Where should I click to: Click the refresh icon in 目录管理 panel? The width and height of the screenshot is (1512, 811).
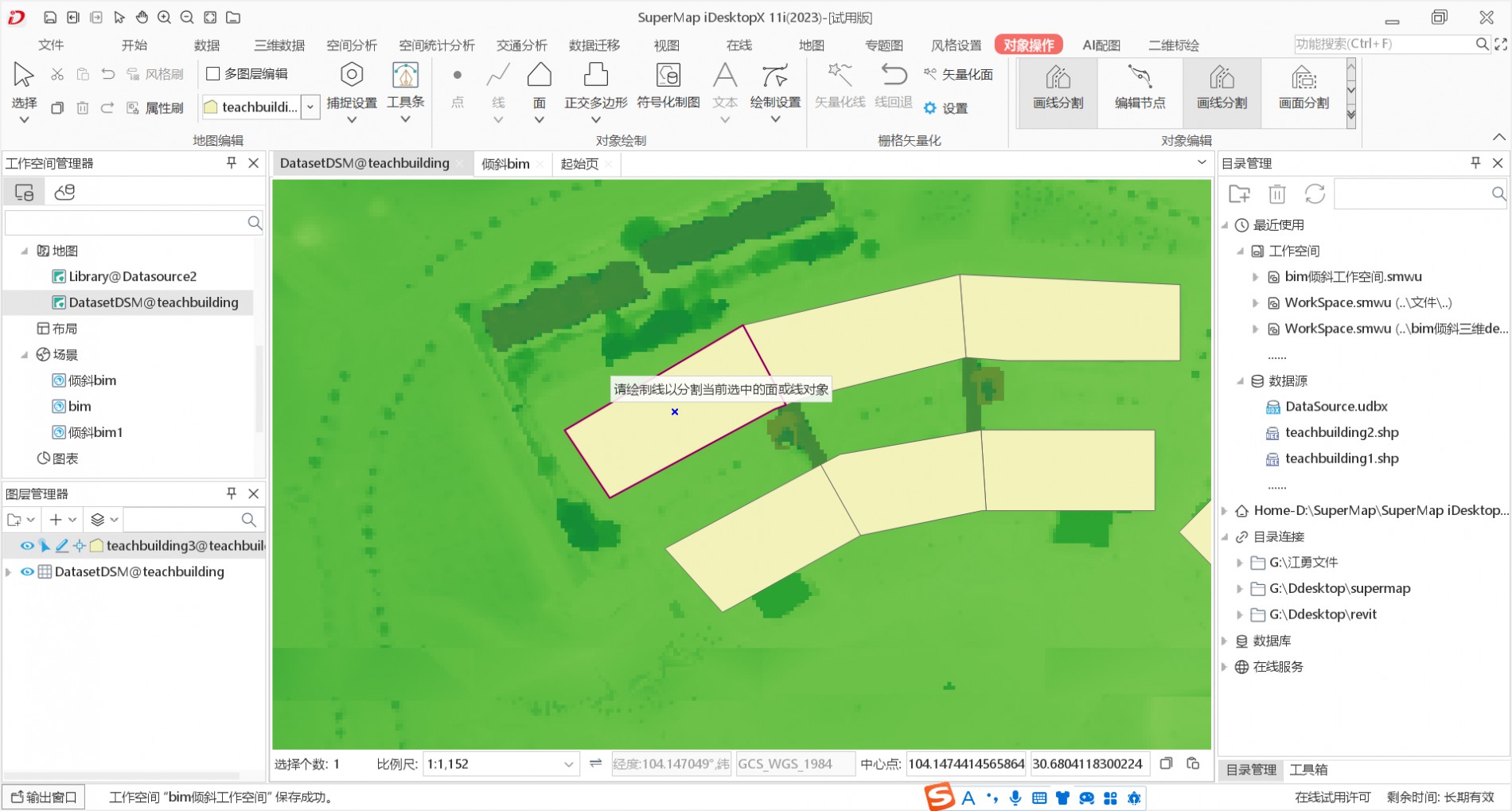point(1315,193)
